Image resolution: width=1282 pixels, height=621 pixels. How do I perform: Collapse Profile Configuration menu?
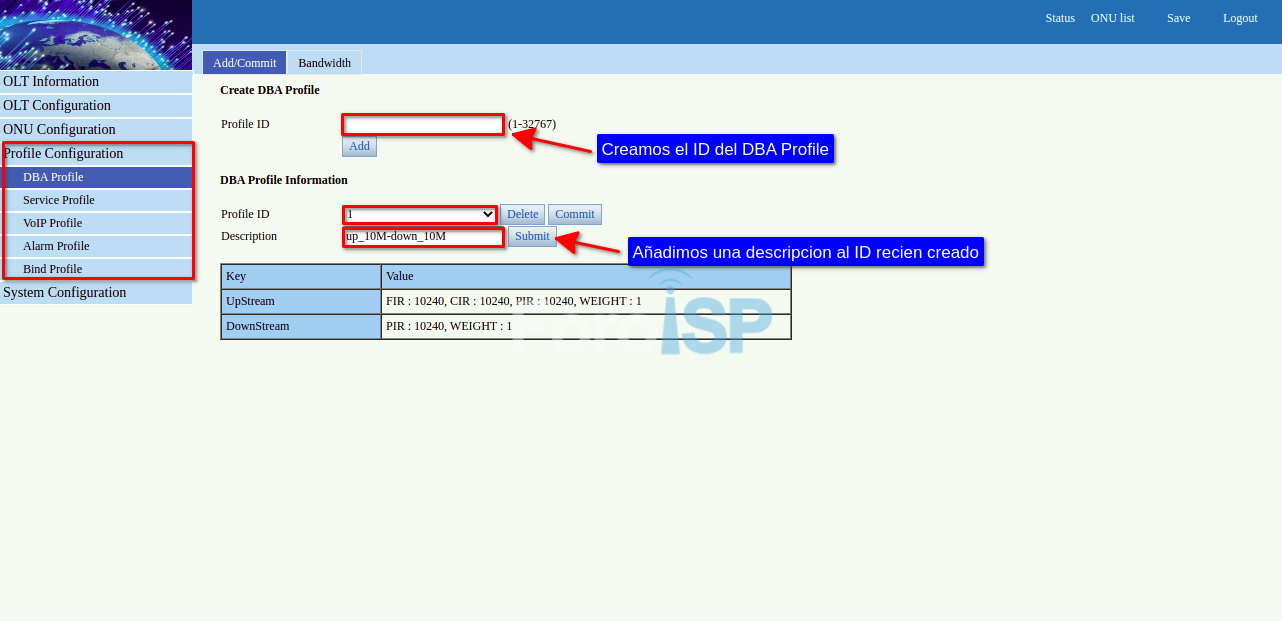[x=64, y=154]
